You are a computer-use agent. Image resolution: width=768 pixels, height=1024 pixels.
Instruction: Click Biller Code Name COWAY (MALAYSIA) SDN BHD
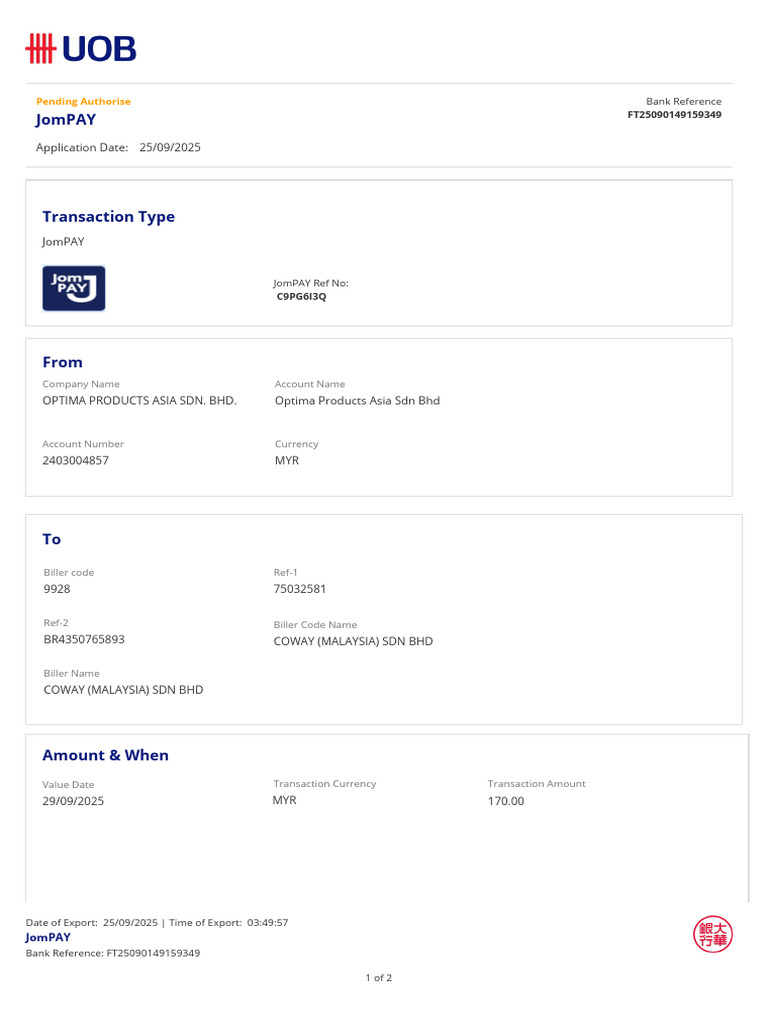(353, 641)
